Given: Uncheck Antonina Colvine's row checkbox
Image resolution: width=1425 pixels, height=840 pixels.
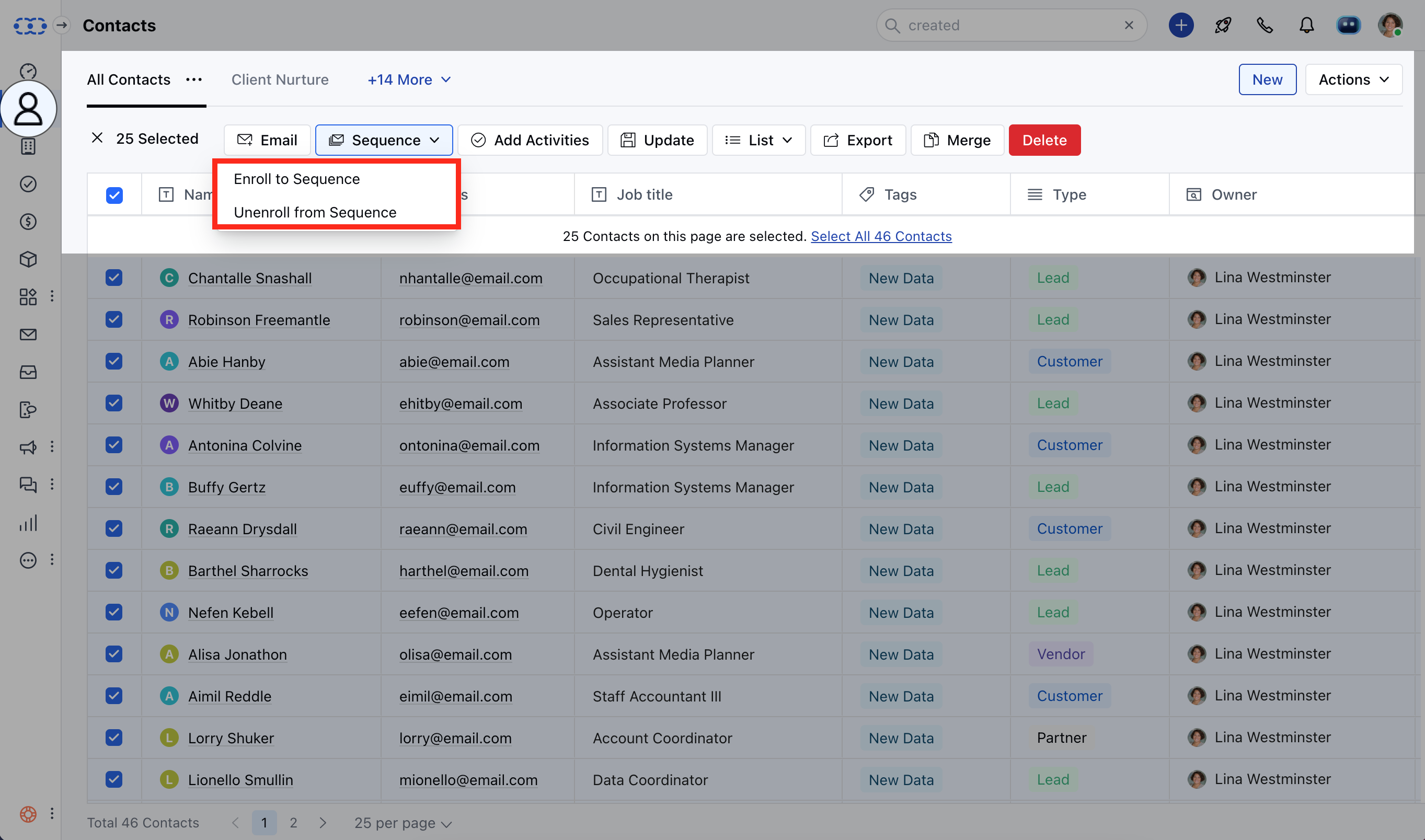Looking at the screenshot, I should coord(114,445).
